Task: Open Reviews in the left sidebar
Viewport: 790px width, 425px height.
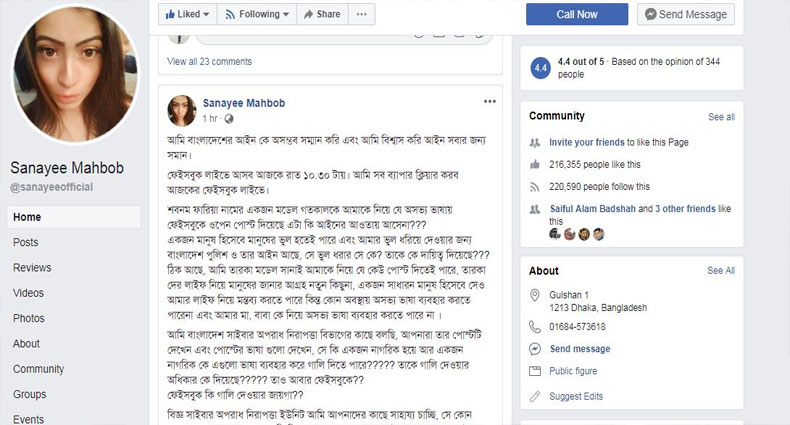Action: pos(32,268)
